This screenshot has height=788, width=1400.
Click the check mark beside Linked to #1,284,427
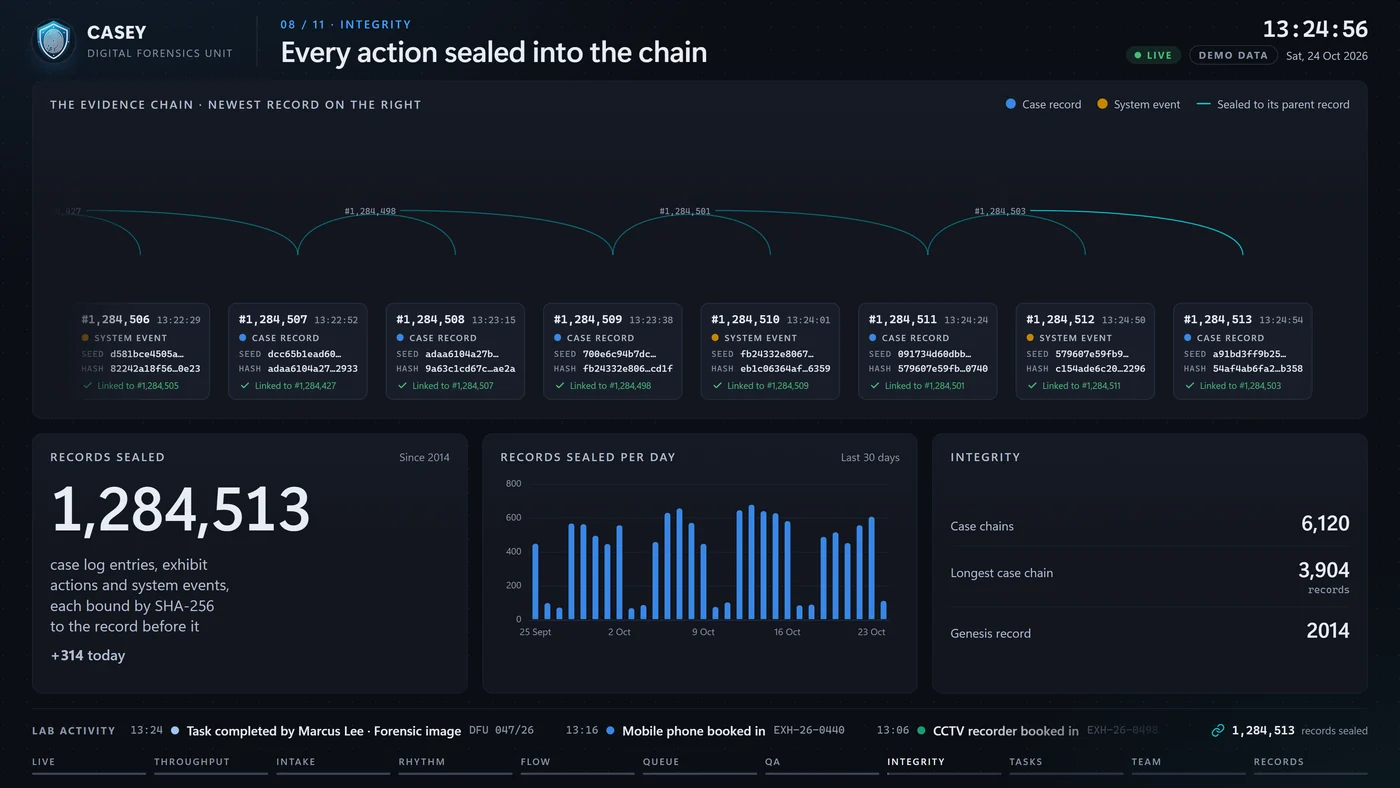click(244, 385)
